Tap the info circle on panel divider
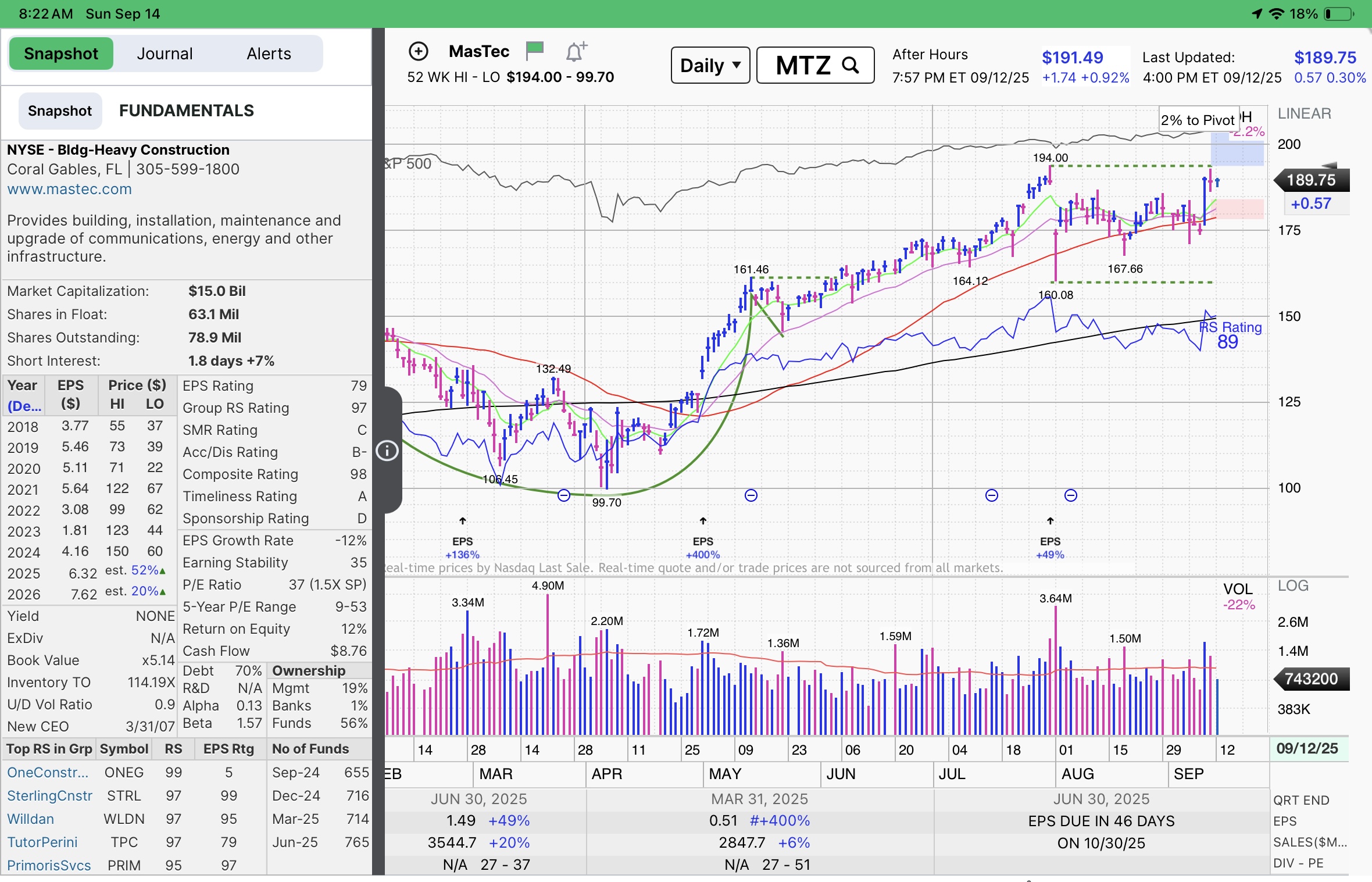1372x882 pixels. 387,451
